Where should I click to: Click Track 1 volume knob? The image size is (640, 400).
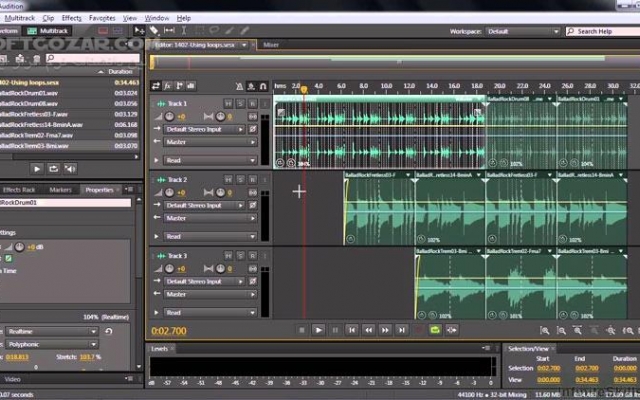(169, 117)
